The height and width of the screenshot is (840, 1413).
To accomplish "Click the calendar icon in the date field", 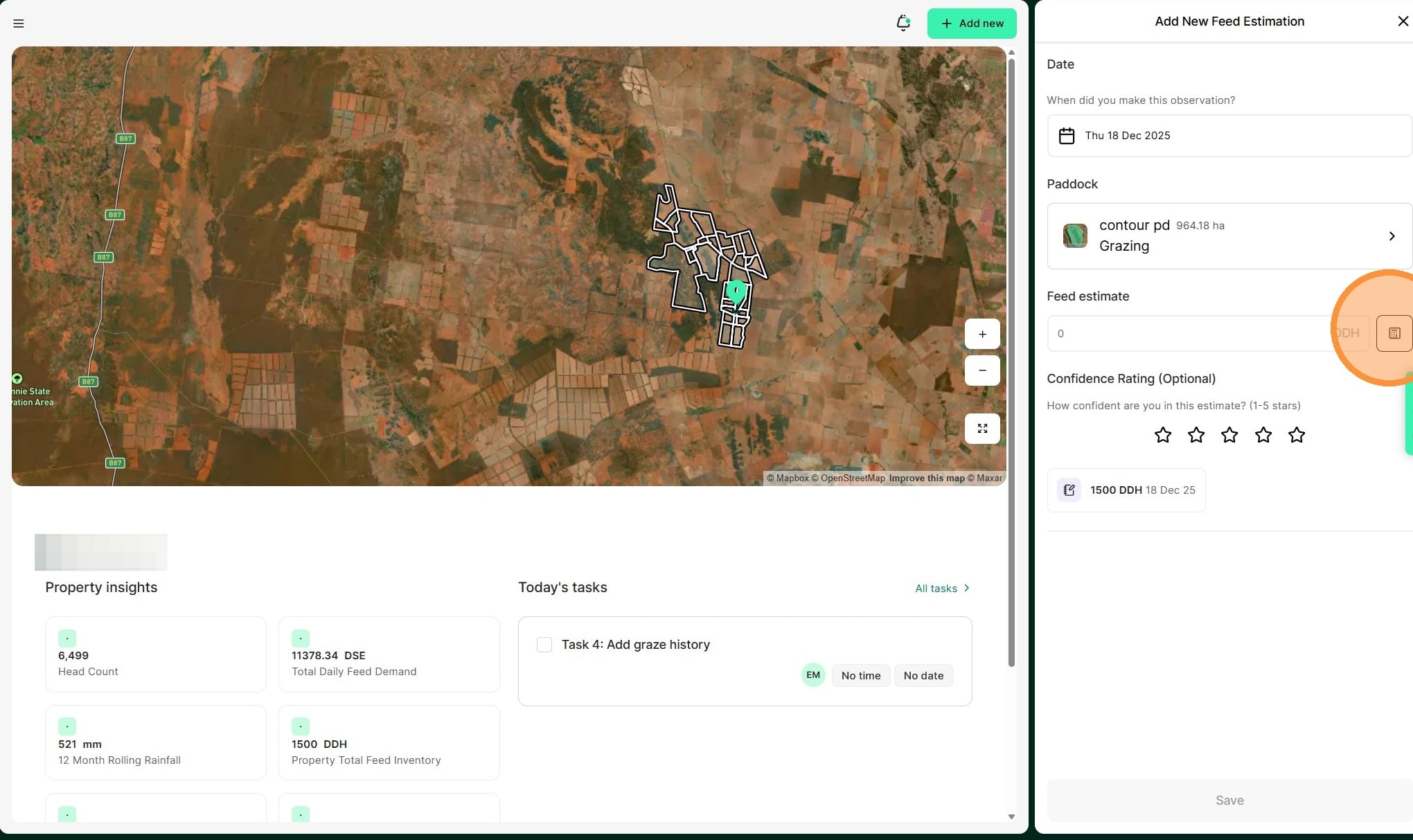I will pyautogui.click(x=1067, y=136).
